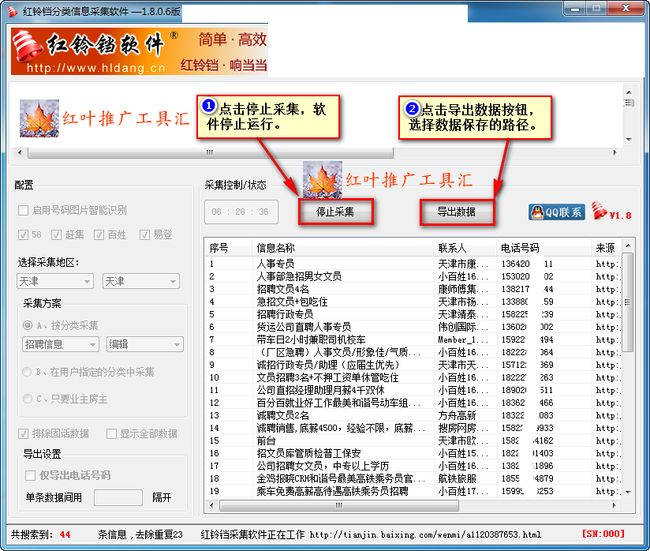
Task: Click banner area scroll-down arrow
Action: pyautogui.click(x=629, y=139)
